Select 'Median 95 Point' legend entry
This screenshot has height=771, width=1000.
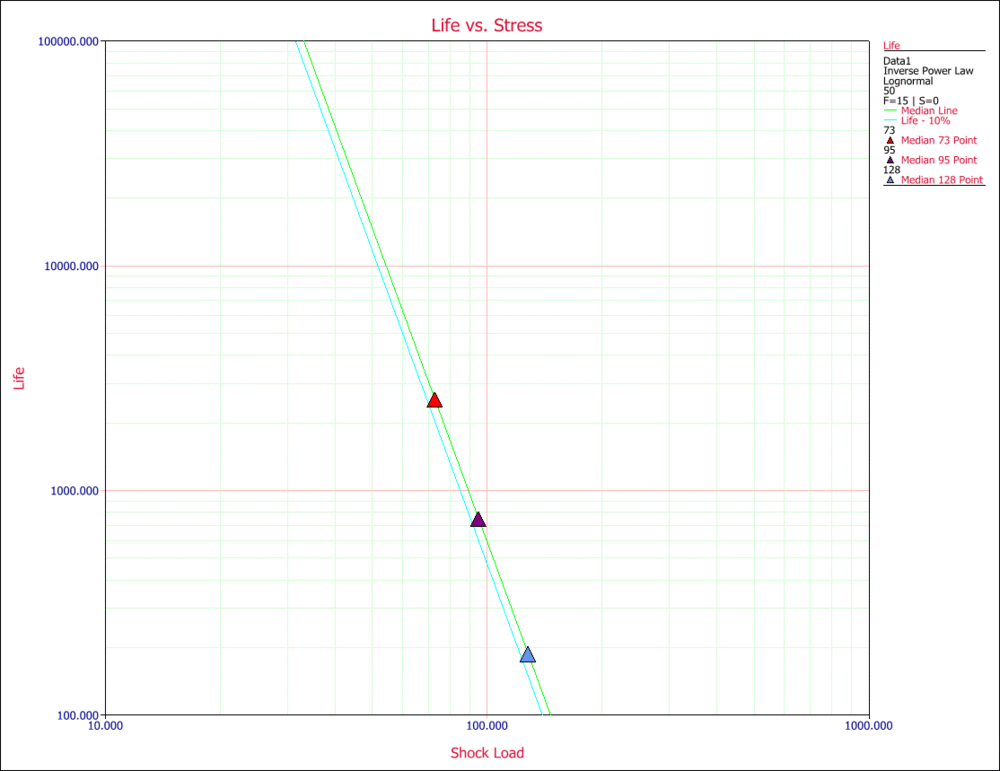[939, 160]
